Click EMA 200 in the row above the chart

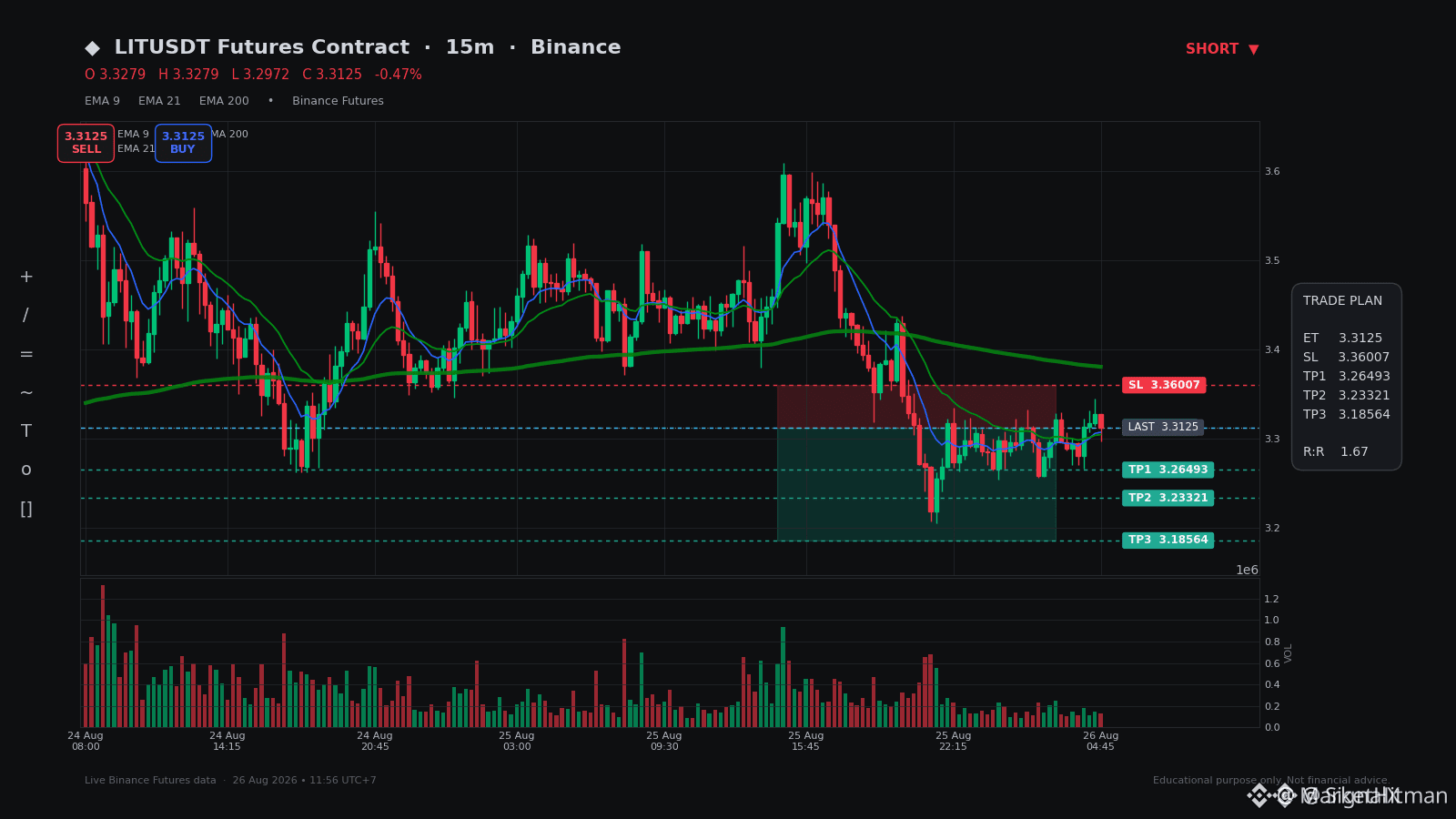224,101
